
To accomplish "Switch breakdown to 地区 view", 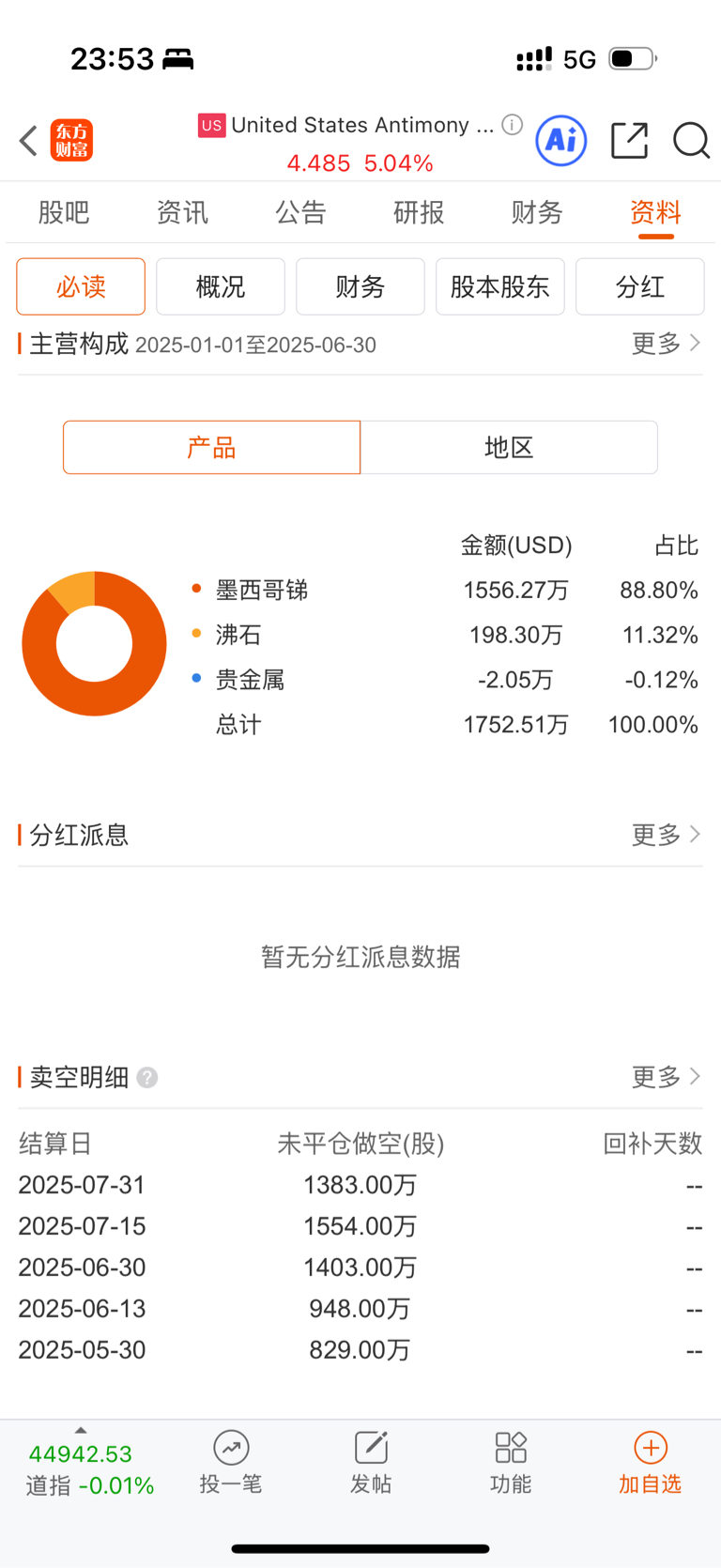I will point(509,447).
